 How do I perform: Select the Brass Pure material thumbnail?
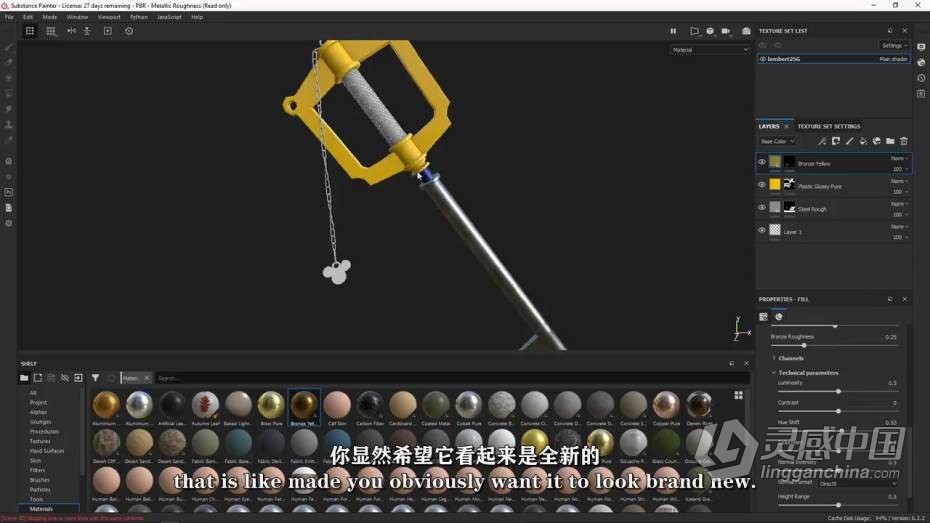point(271,408)
